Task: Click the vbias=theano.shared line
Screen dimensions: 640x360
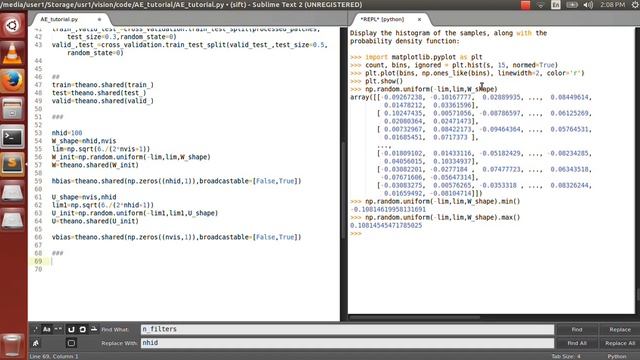Action: [176, 237]
